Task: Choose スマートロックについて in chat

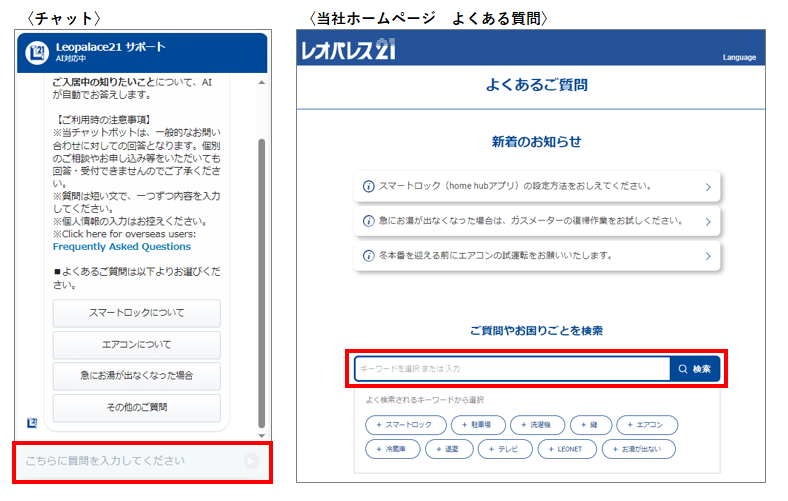Action: (x=136, y=313)
